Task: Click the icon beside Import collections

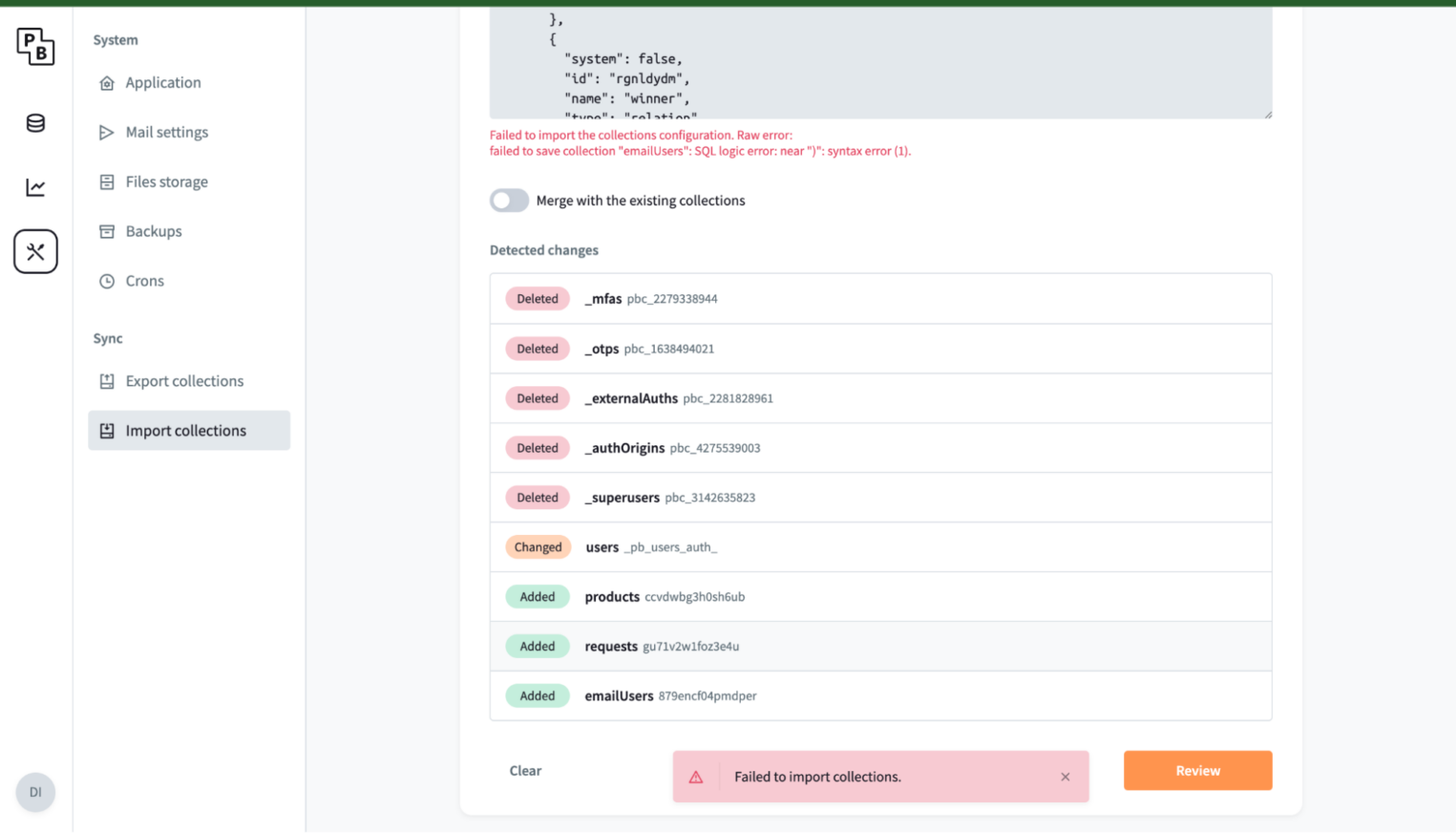Action: pos(107,431)
